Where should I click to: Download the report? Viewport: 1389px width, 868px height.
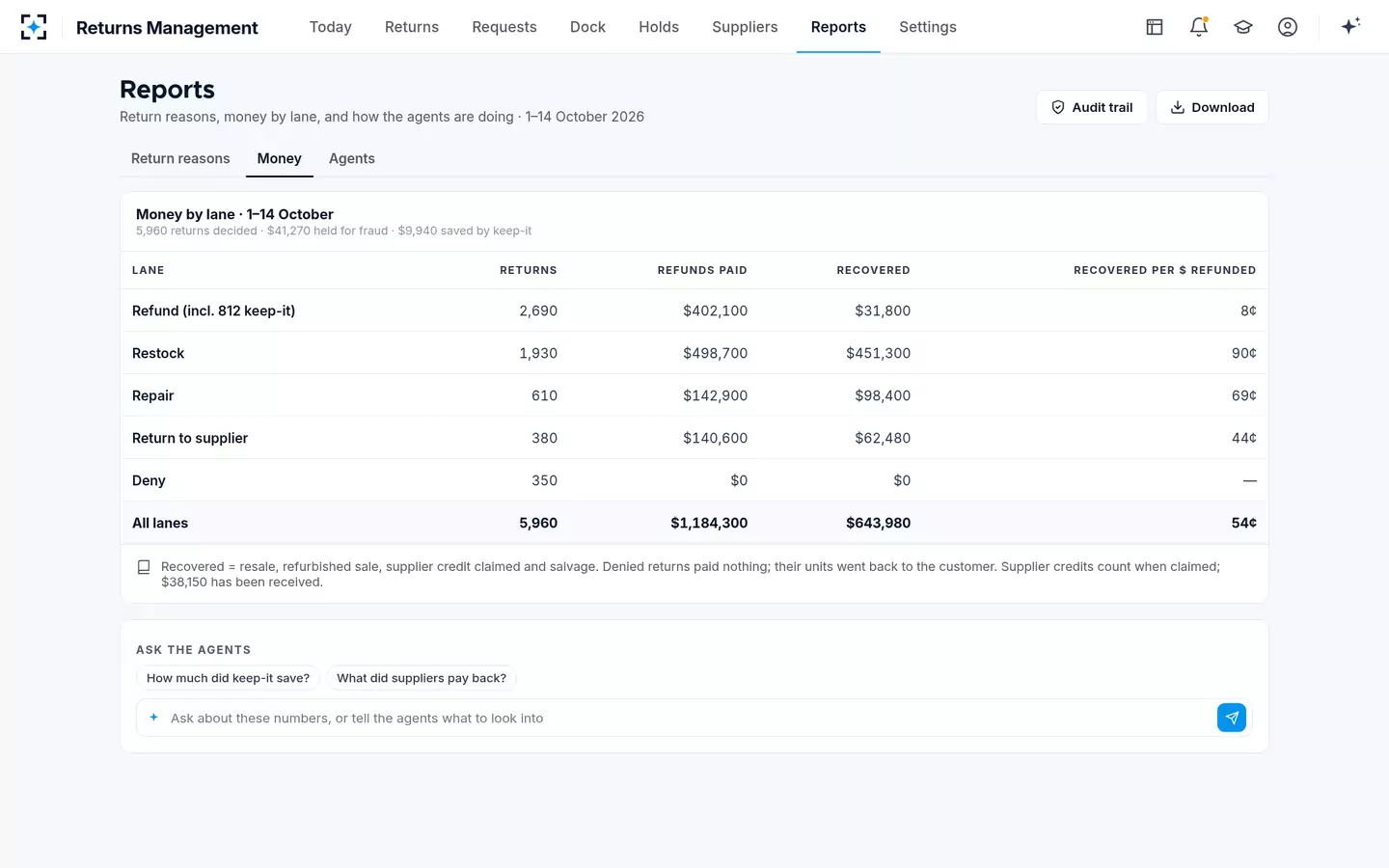[x=1212, y=107]
